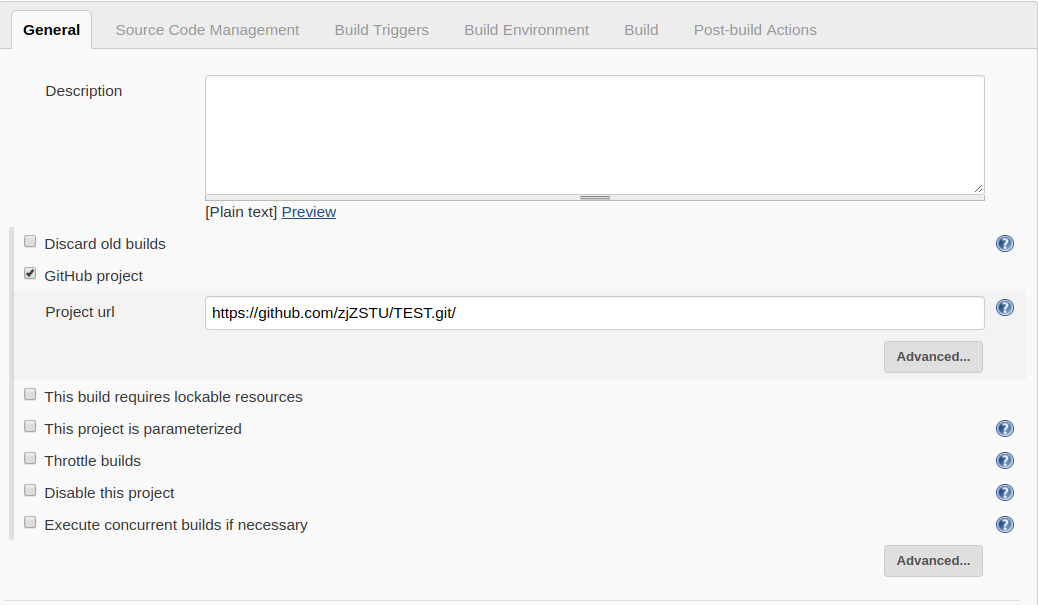Uncheck the GitHub project checkbox
1038x605 pixels.
30,274
